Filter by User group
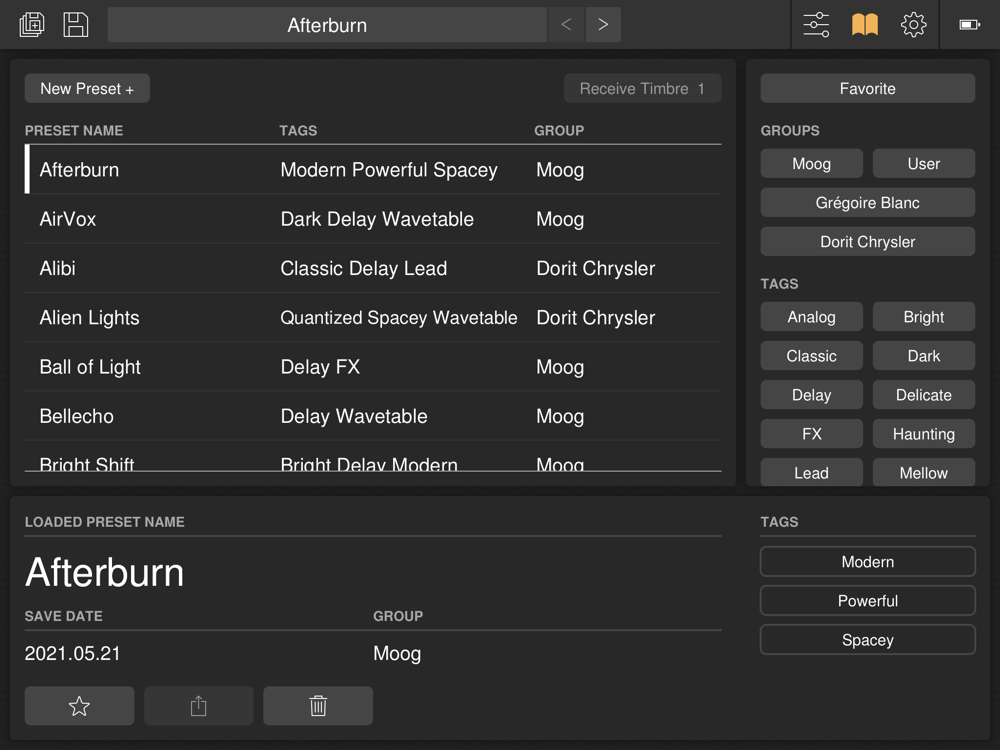Screen dimensions: 1000x750 pos(923,164)
